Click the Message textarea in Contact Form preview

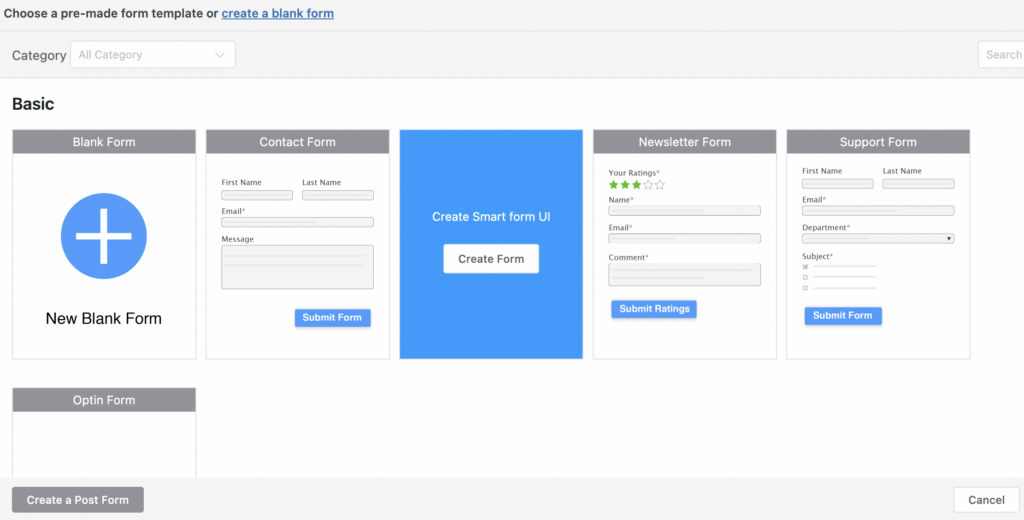click(297, 267)
